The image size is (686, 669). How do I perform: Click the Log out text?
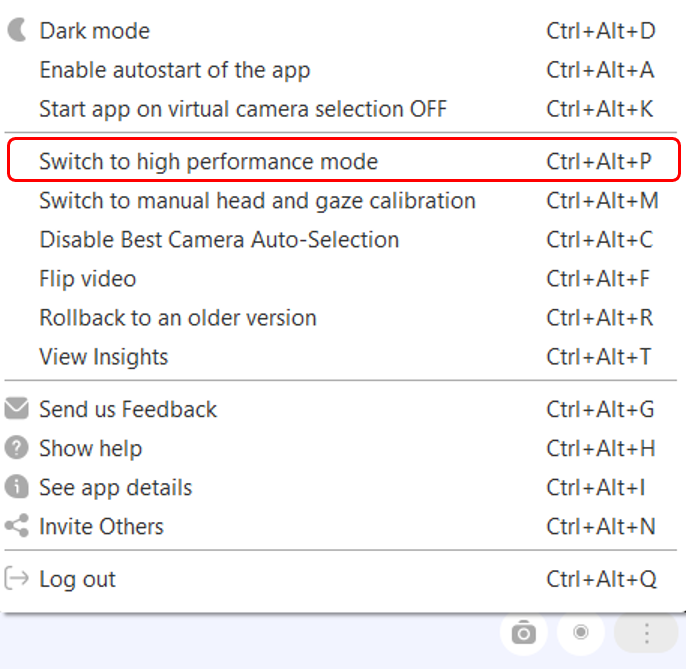pyautogui.click(x=77, y=579)
